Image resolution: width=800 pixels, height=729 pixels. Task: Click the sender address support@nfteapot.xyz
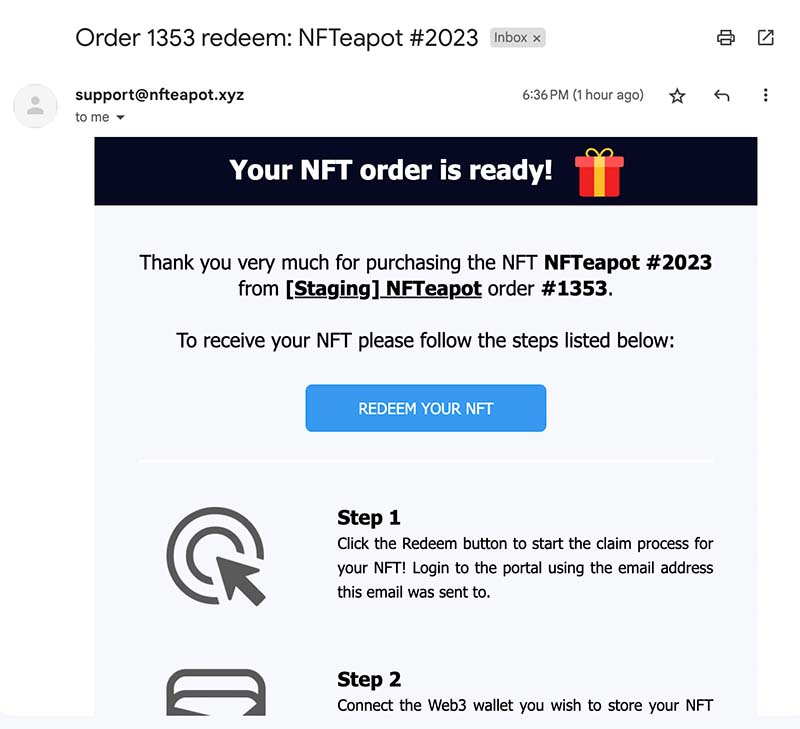coord(160,95)
